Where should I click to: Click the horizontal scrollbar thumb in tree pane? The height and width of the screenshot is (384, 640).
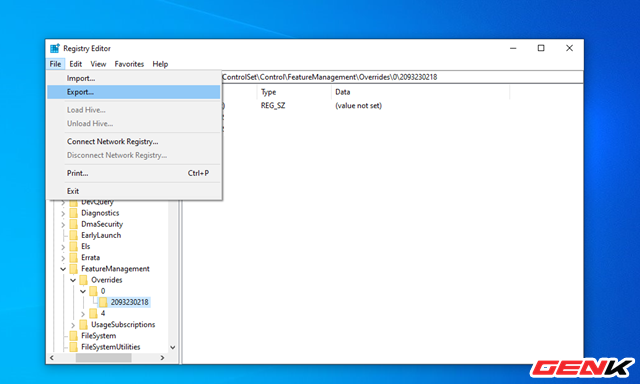point(104,358)
